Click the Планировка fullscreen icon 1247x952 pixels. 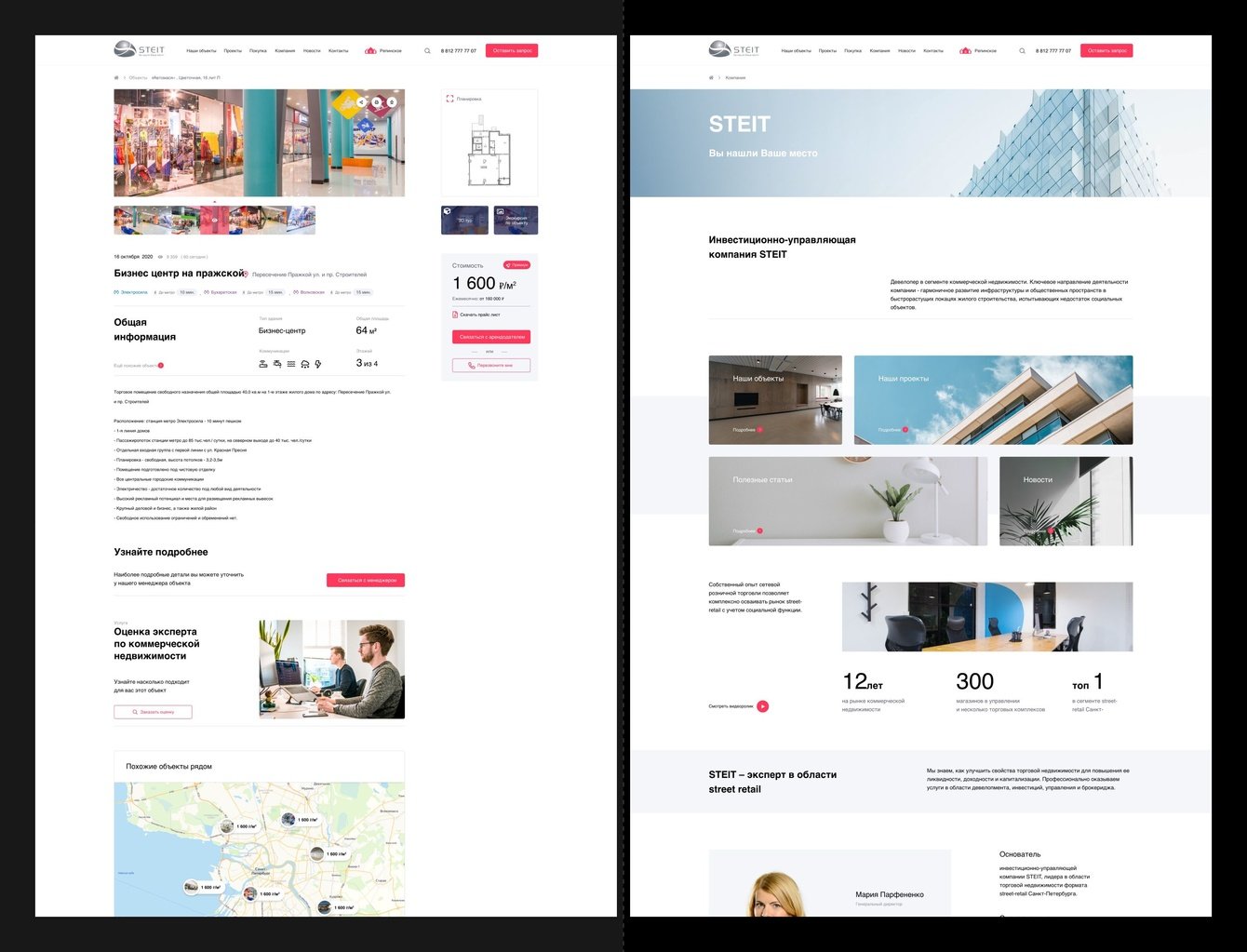tap(449, 99)
